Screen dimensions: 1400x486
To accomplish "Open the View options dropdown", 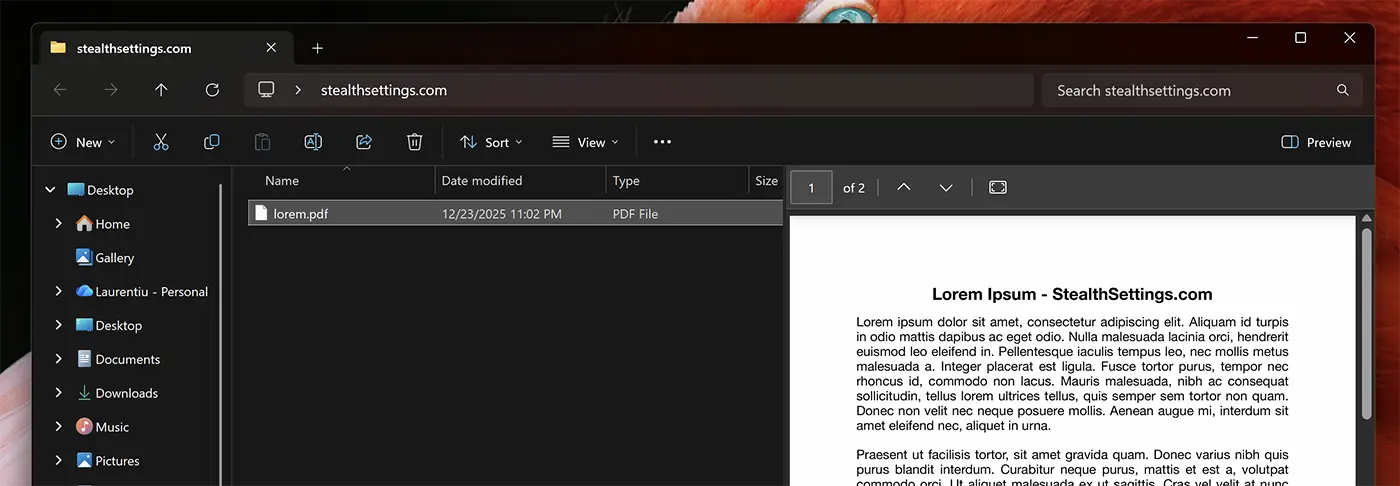I will tap(586, 142).
